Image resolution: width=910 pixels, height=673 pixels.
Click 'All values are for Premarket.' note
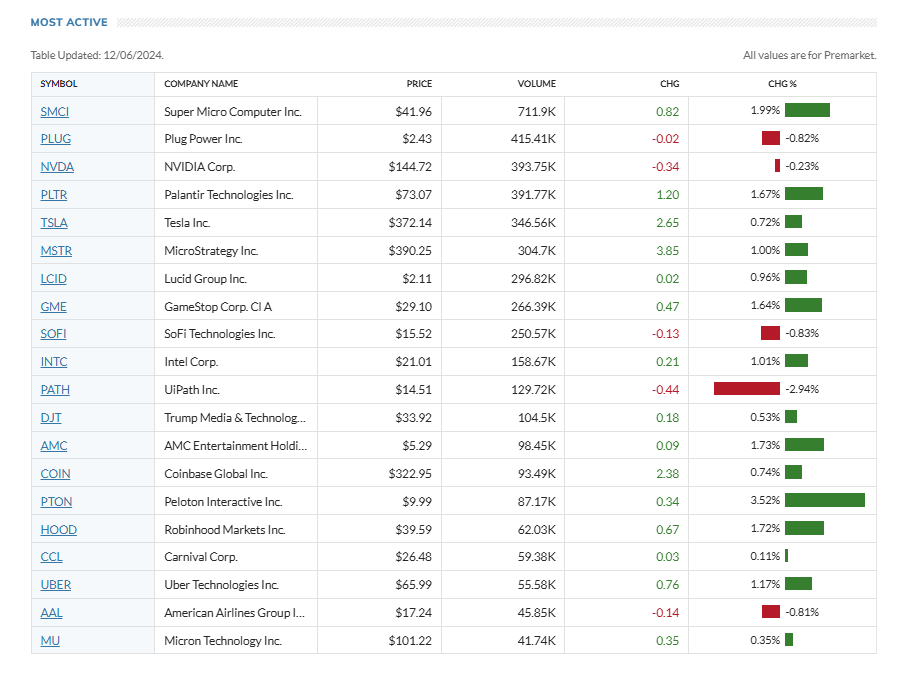tap(810, 55)
